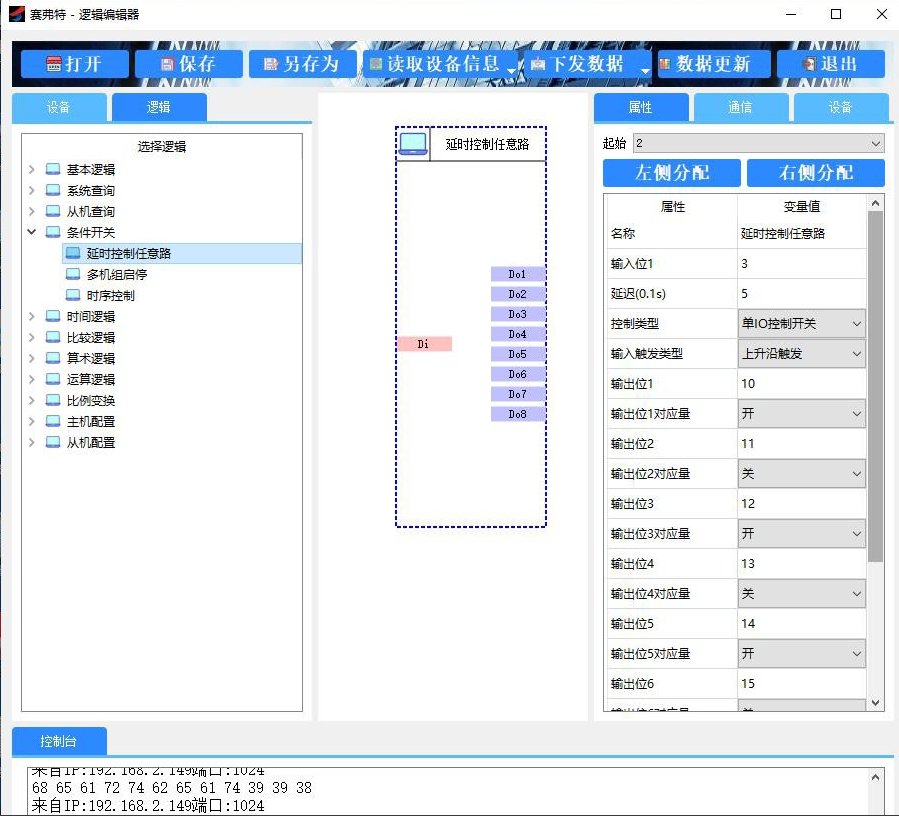Screen dimensions: 899x816
Task: Expand the 基本逻辑 tree node
Action: 32,170
